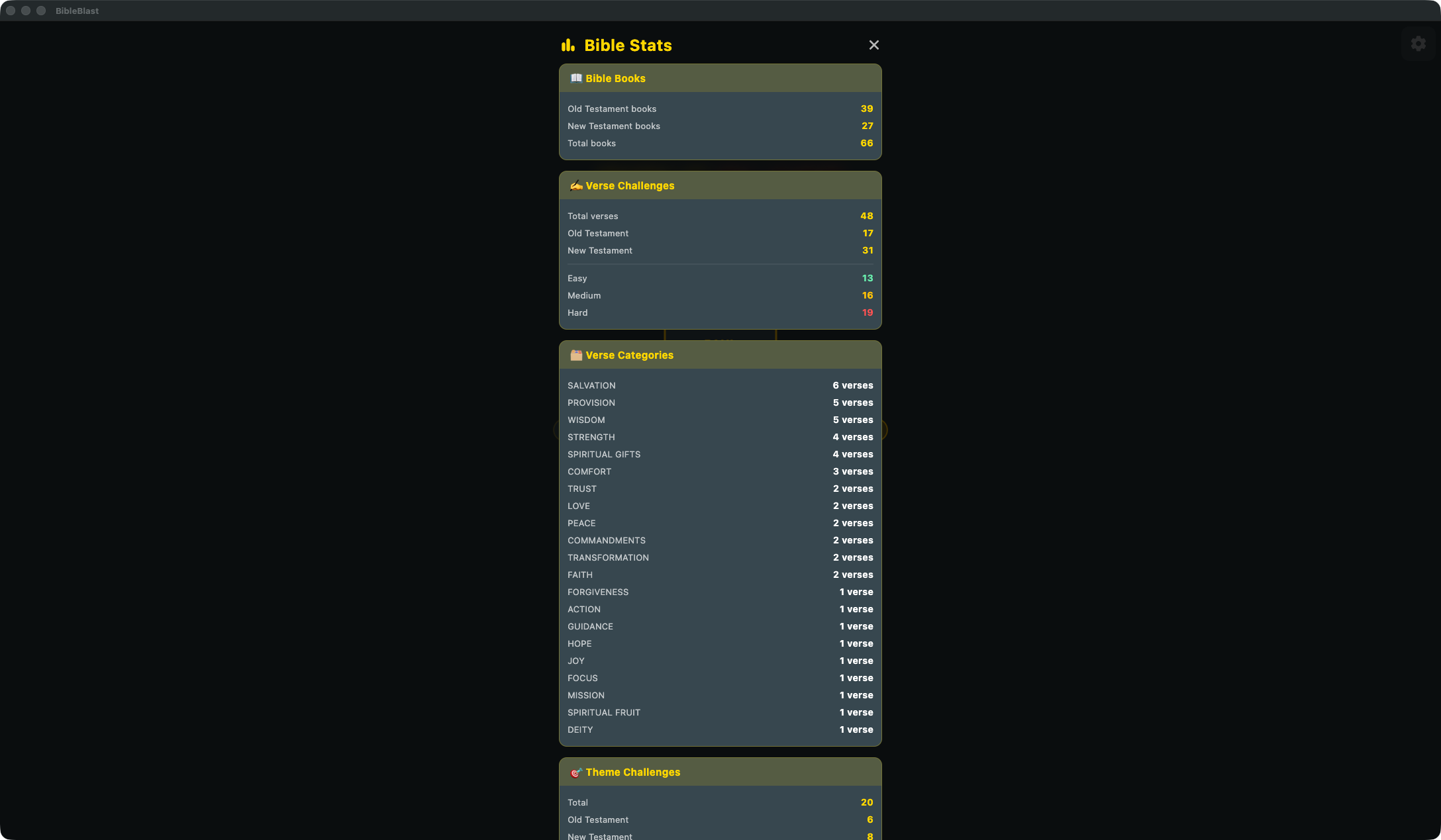Click the Total verses count of 48
Image resolution: width=1441 pixels, height=840 pixels.
point(867,216)
